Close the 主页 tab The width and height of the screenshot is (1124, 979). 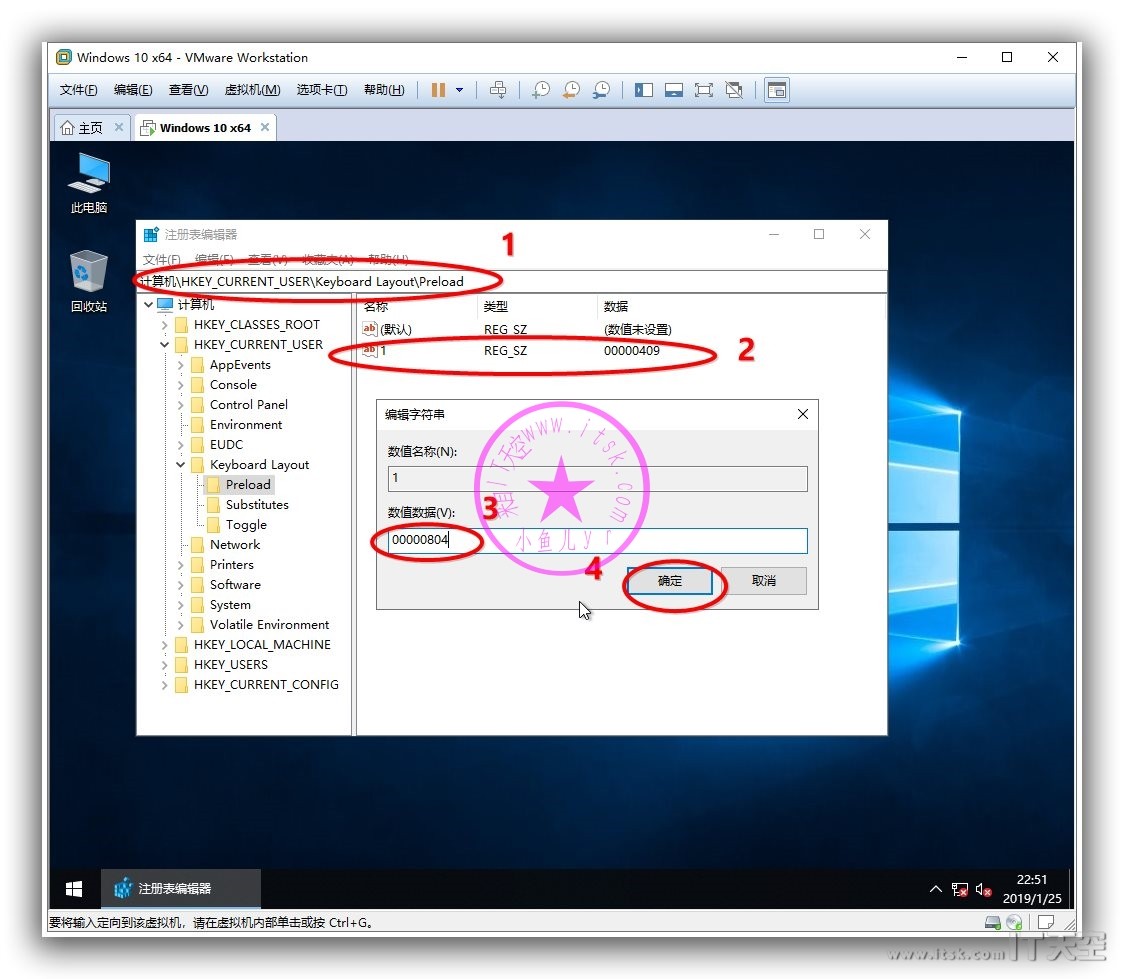119,128
